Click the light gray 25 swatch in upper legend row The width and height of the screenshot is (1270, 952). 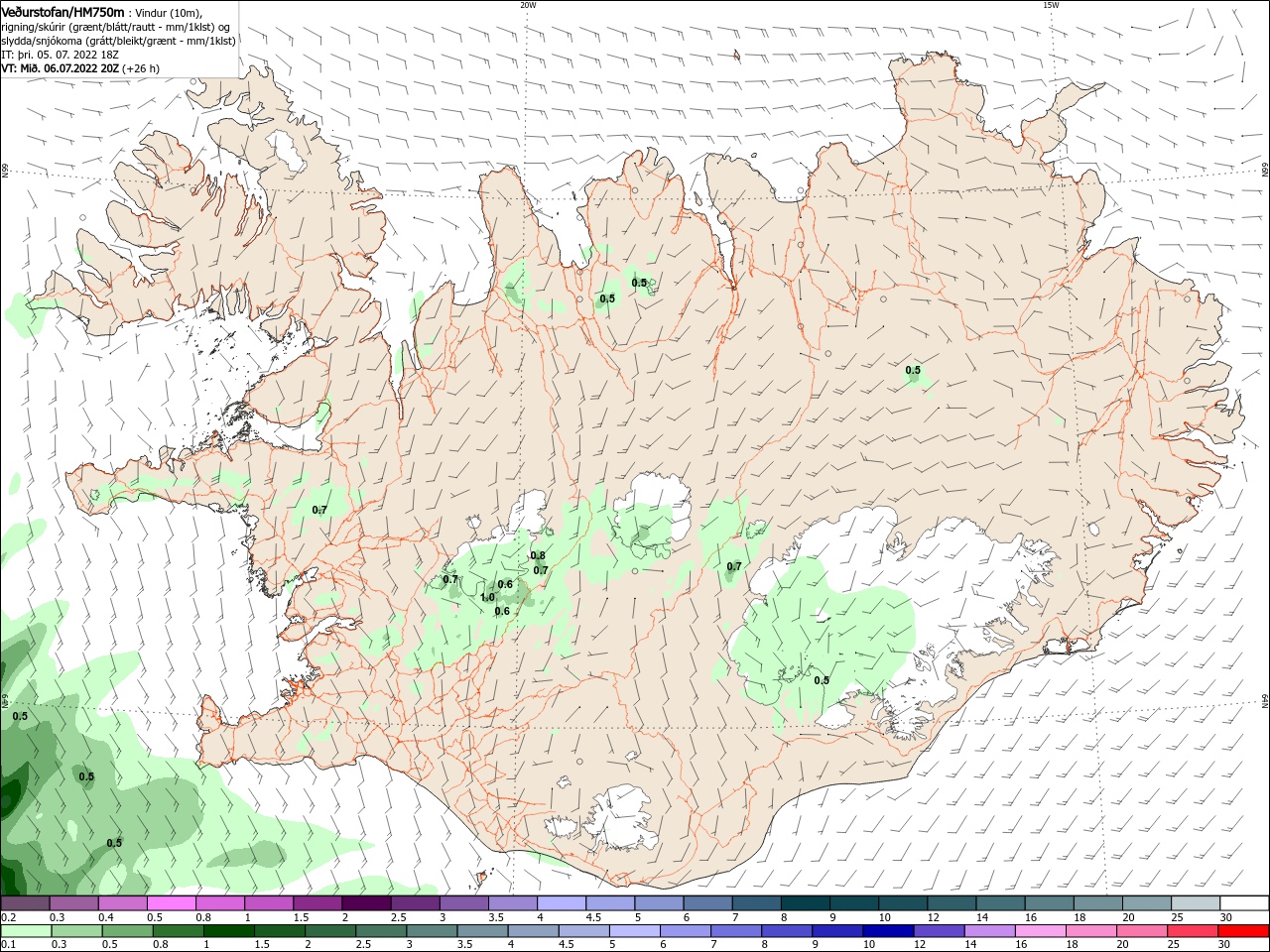coord(1195,903)
